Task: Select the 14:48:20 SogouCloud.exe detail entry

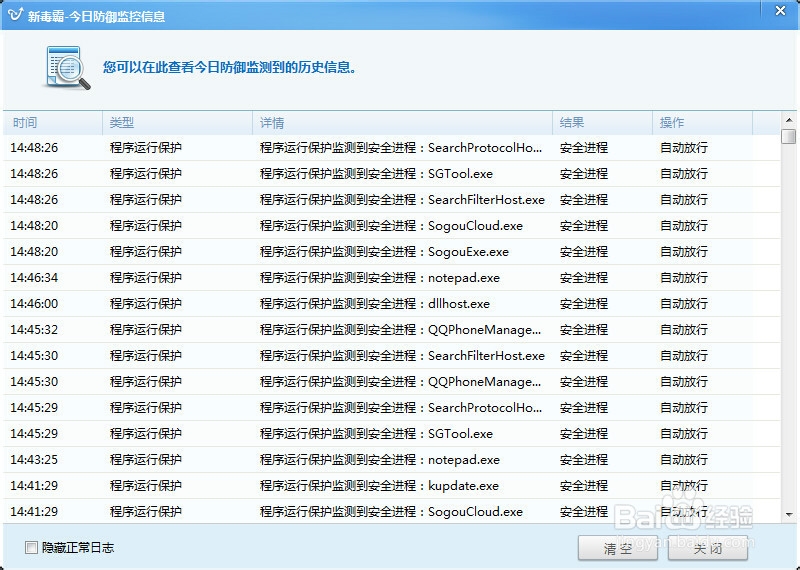Action: (391, 226)
